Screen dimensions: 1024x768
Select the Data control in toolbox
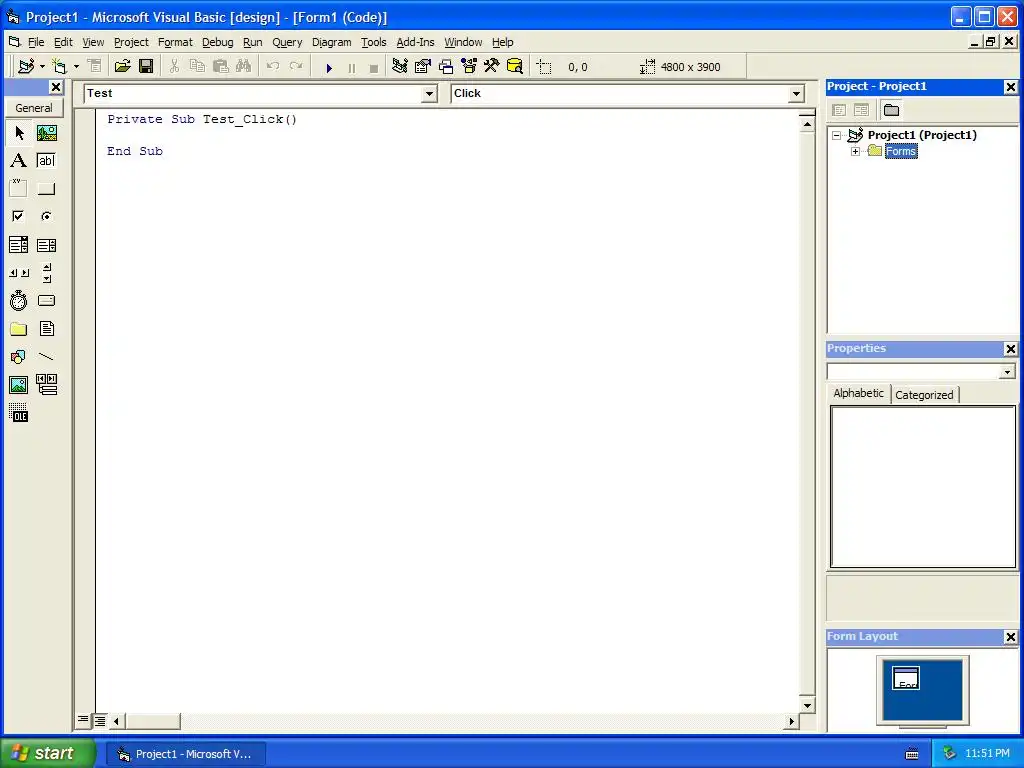click(46, 385)
